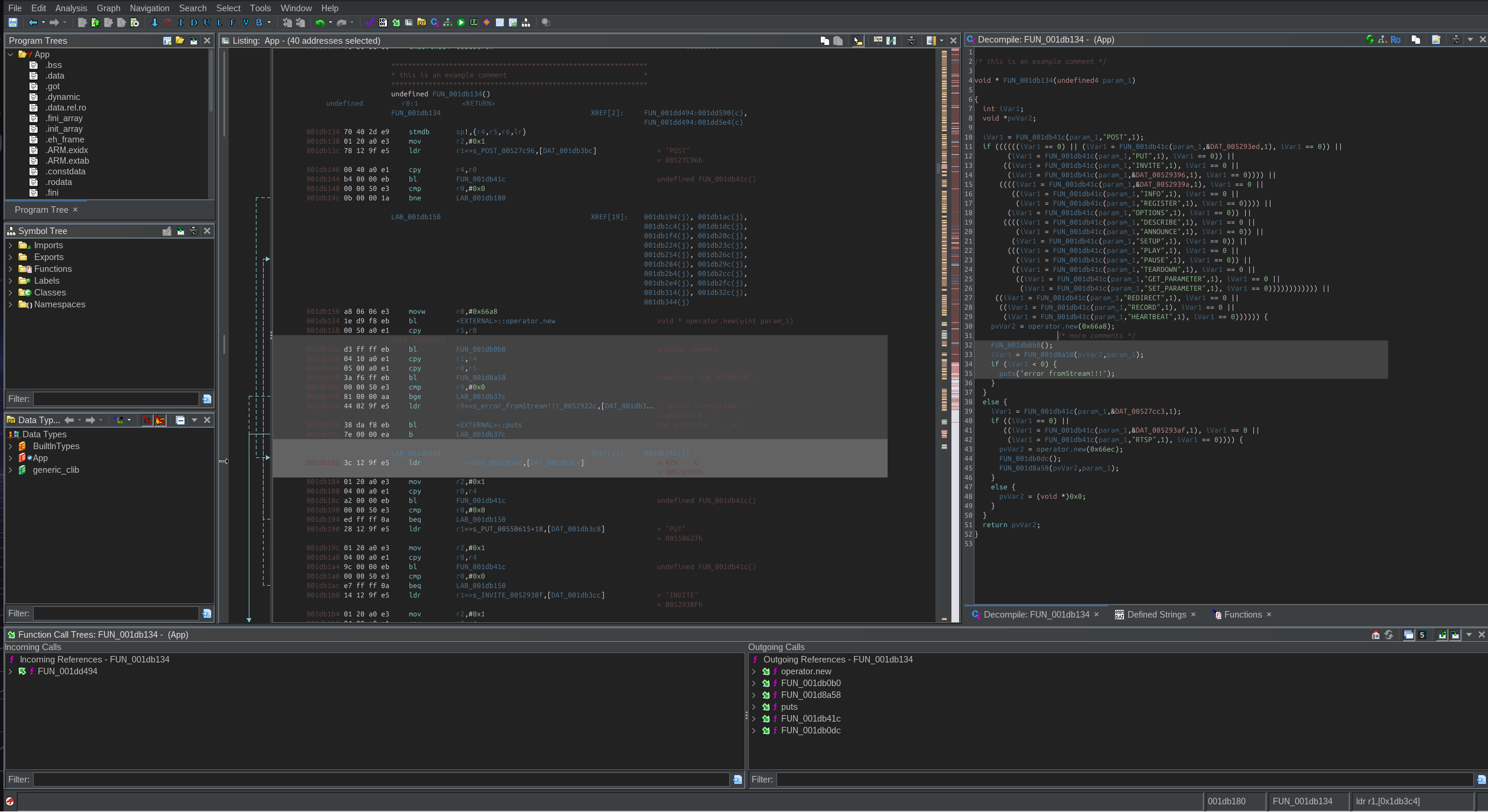
Task: Open the Analysis menu
Action: click(x=71, y=8)
